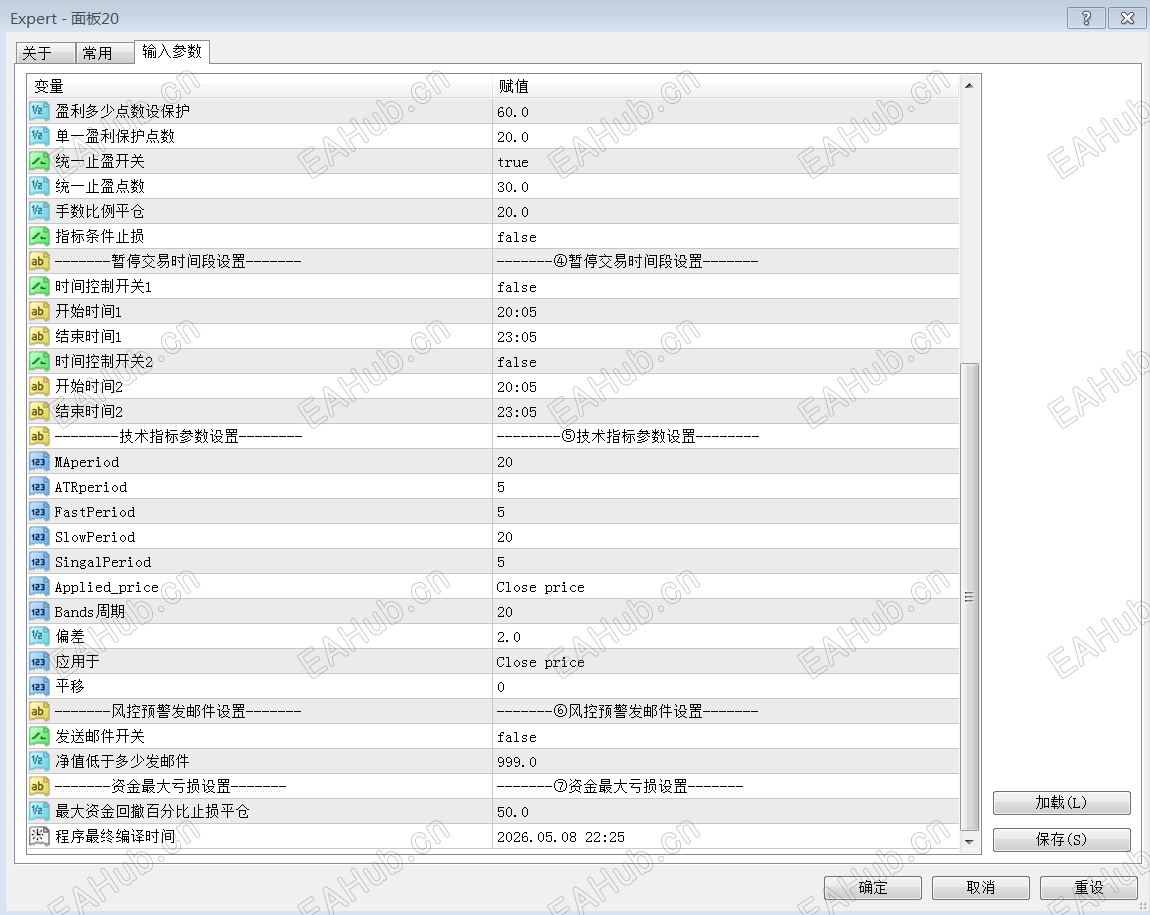The image size is (1150, 915).
Task: Click the 取消 button
Action: point(981,887)
